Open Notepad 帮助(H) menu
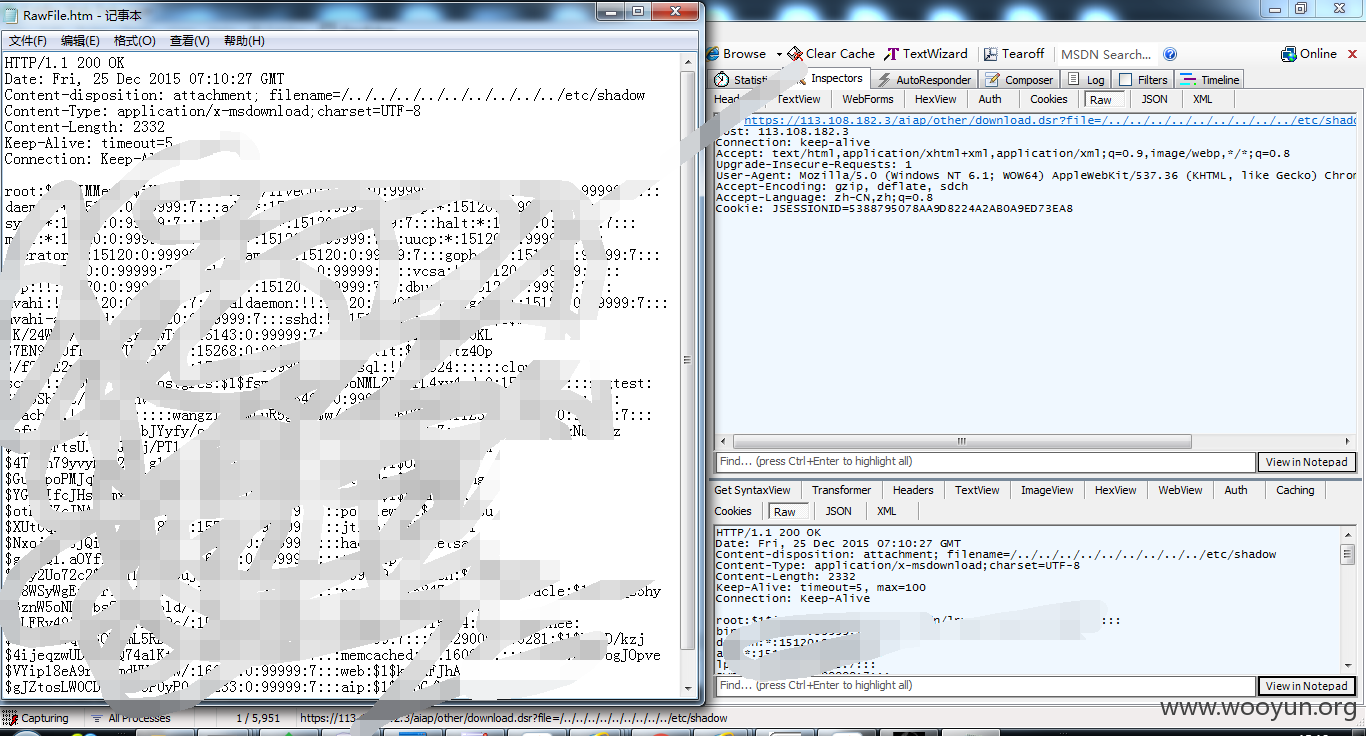The height and width of the screenshot is (736, 1366). pos(244,41)
